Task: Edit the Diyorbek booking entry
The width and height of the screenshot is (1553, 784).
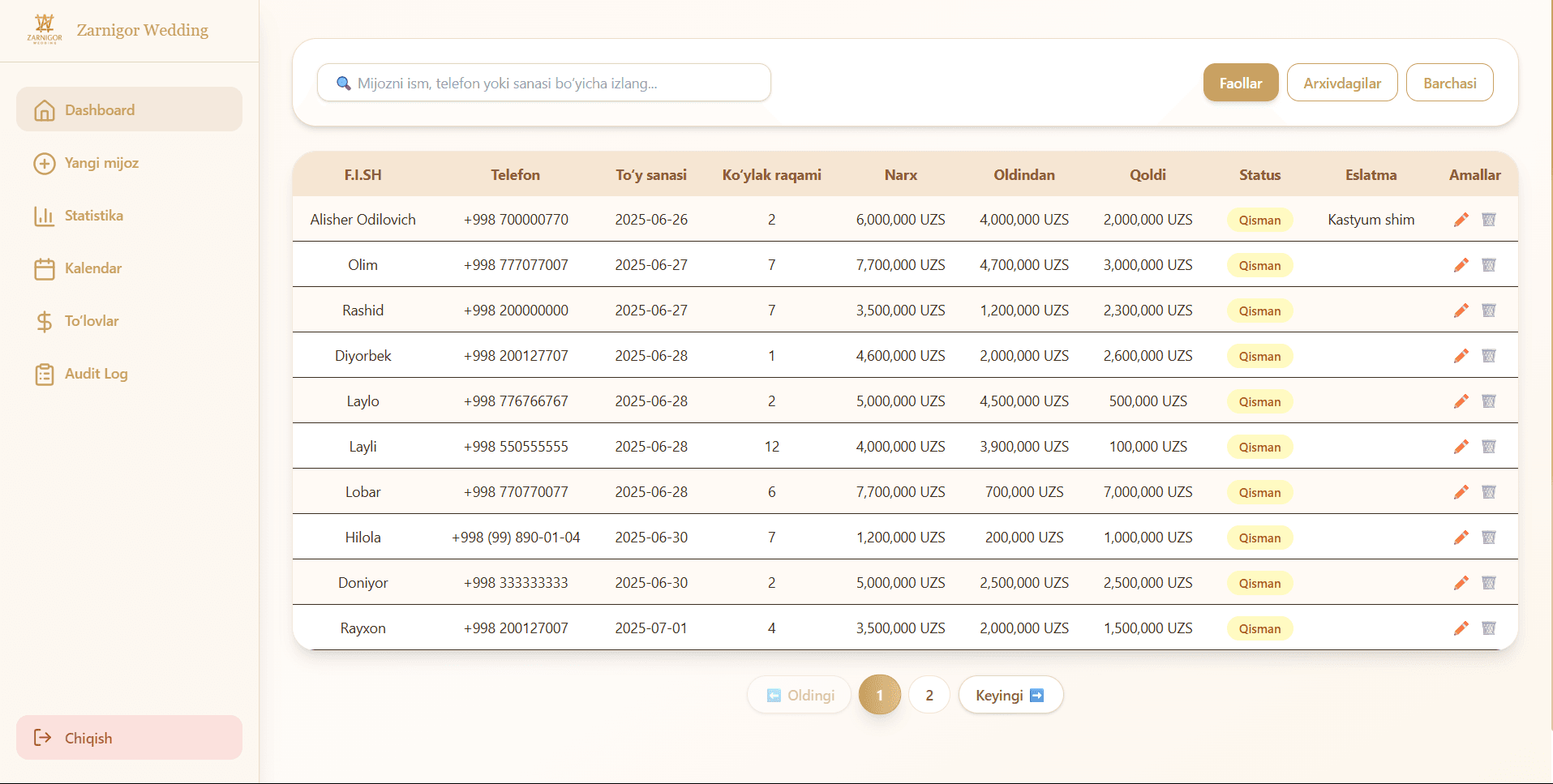Action: coord(1461,356)
